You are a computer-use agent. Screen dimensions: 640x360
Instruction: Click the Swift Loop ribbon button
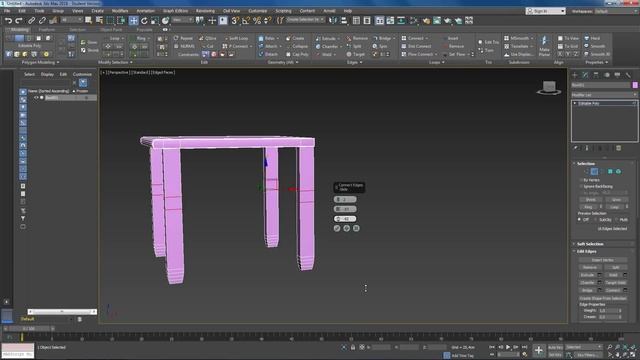236,38
